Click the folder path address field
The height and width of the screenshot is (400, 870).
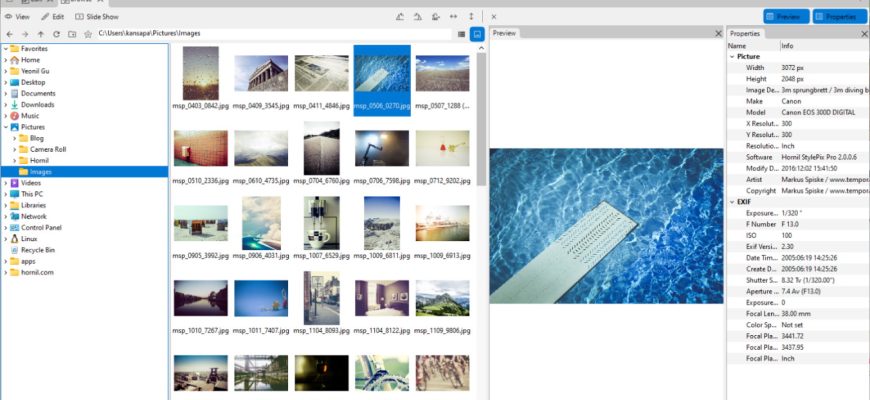click(274, 34)
